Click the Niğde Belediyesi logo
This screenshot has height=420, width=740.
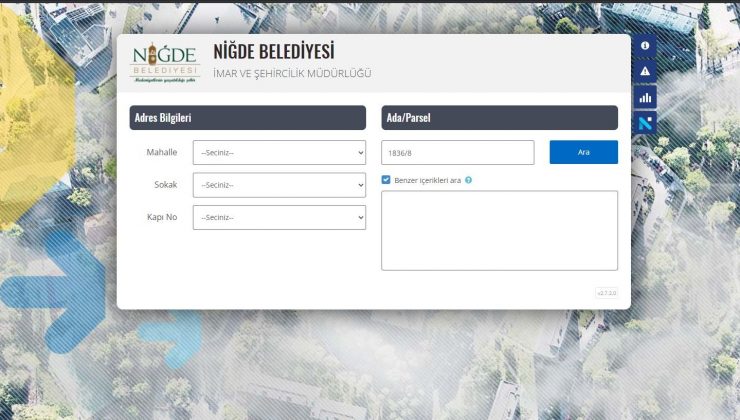point(165,63)
